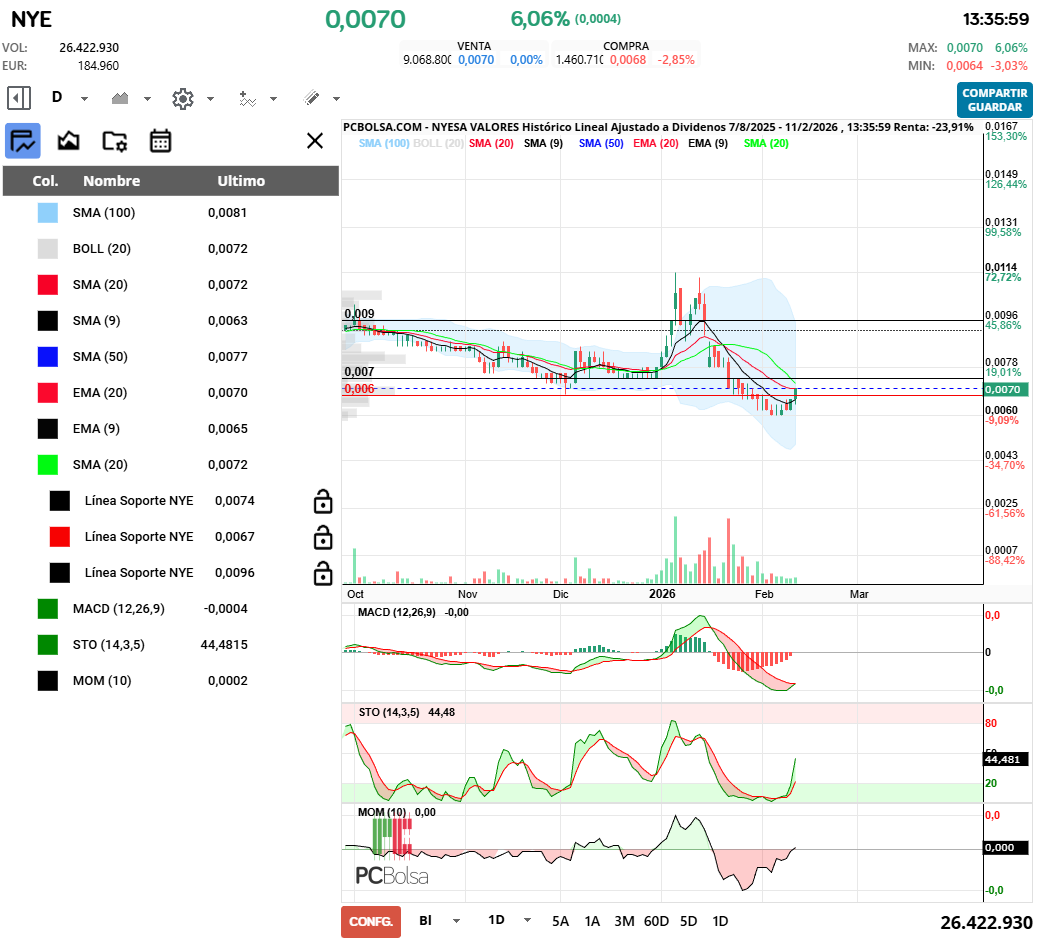Image resolution: width=1048 pixels, height=943 pixels.
Task: Click the area chart panel icon
Action: 68,141
